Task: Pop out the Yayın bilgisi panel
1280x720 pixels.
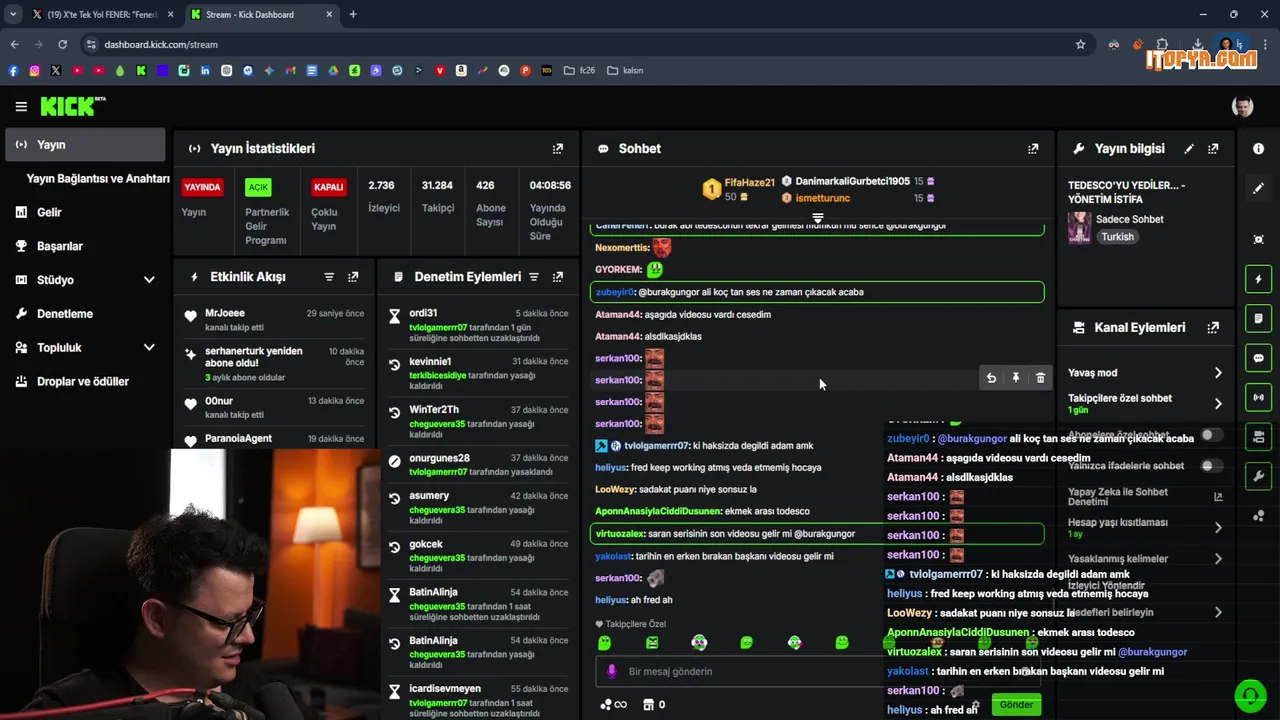Action: pos(1213,148)
